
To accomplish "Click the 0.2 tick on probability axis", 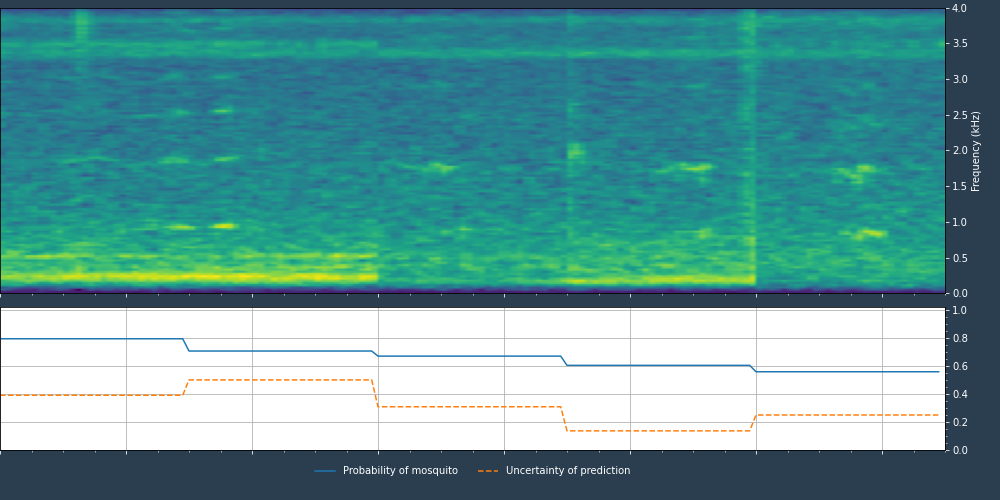I will (958, 423).
